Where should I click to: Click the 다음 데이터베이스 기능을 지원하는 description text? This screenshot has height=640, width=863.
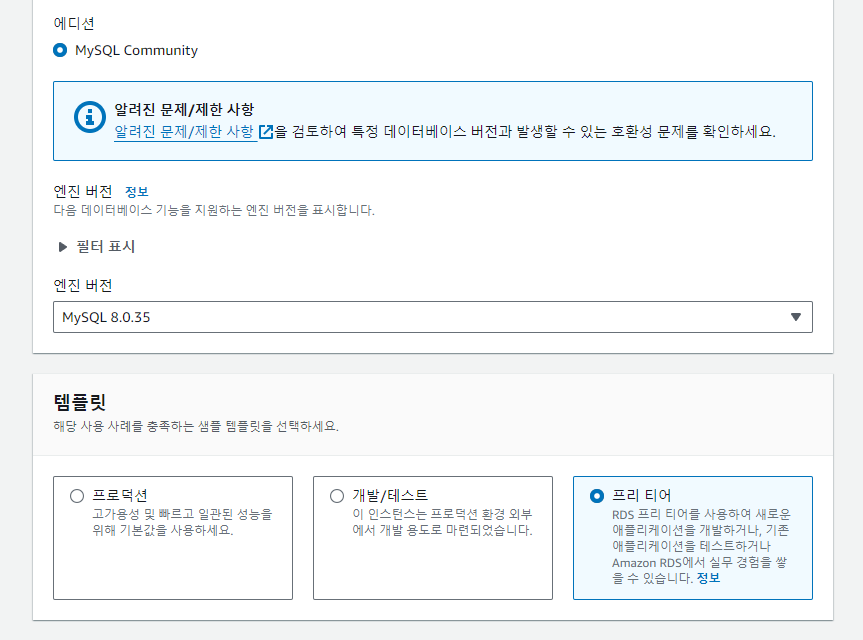pyautogui.click(x=214, y=210)
